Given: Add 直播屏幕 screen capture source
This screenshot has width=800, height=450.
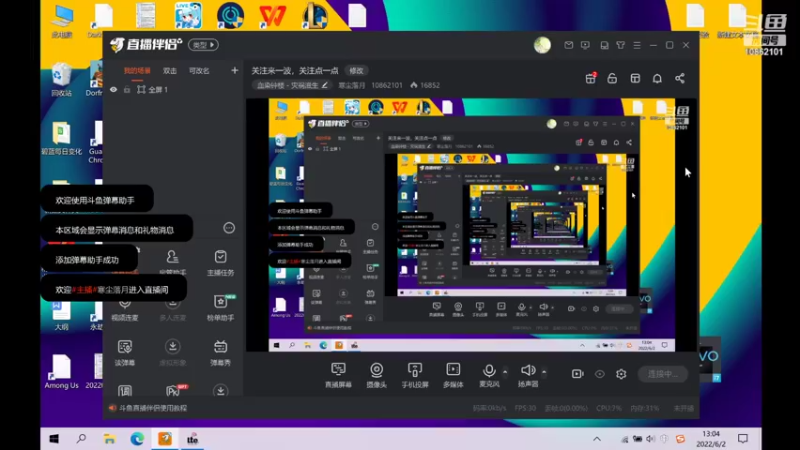Looking at the screenshot, I should (338, 375).
